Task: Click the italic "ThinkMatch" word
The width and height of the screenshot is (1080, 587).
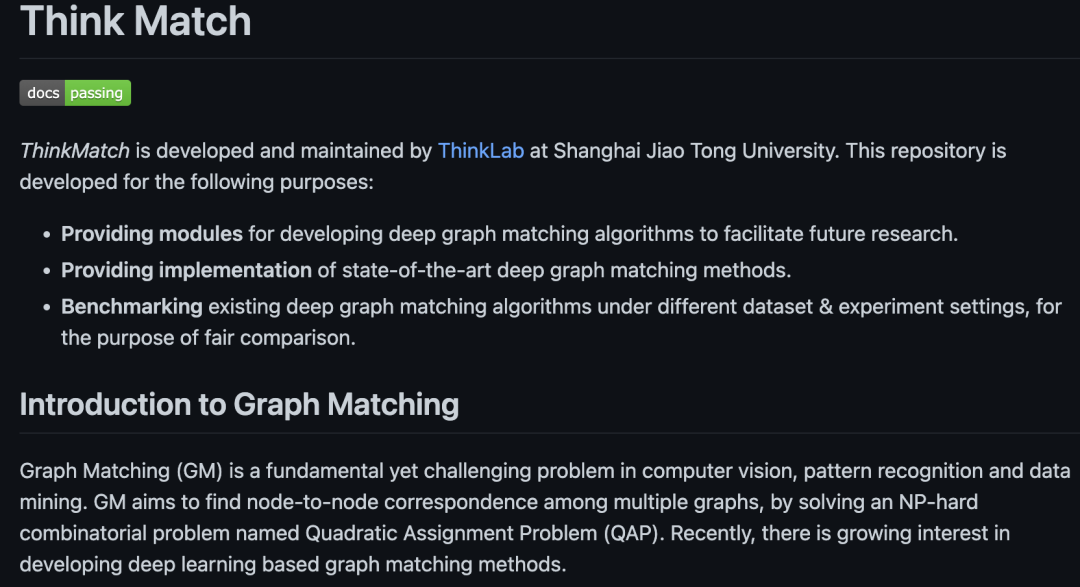Action: [x=74, y=151]
